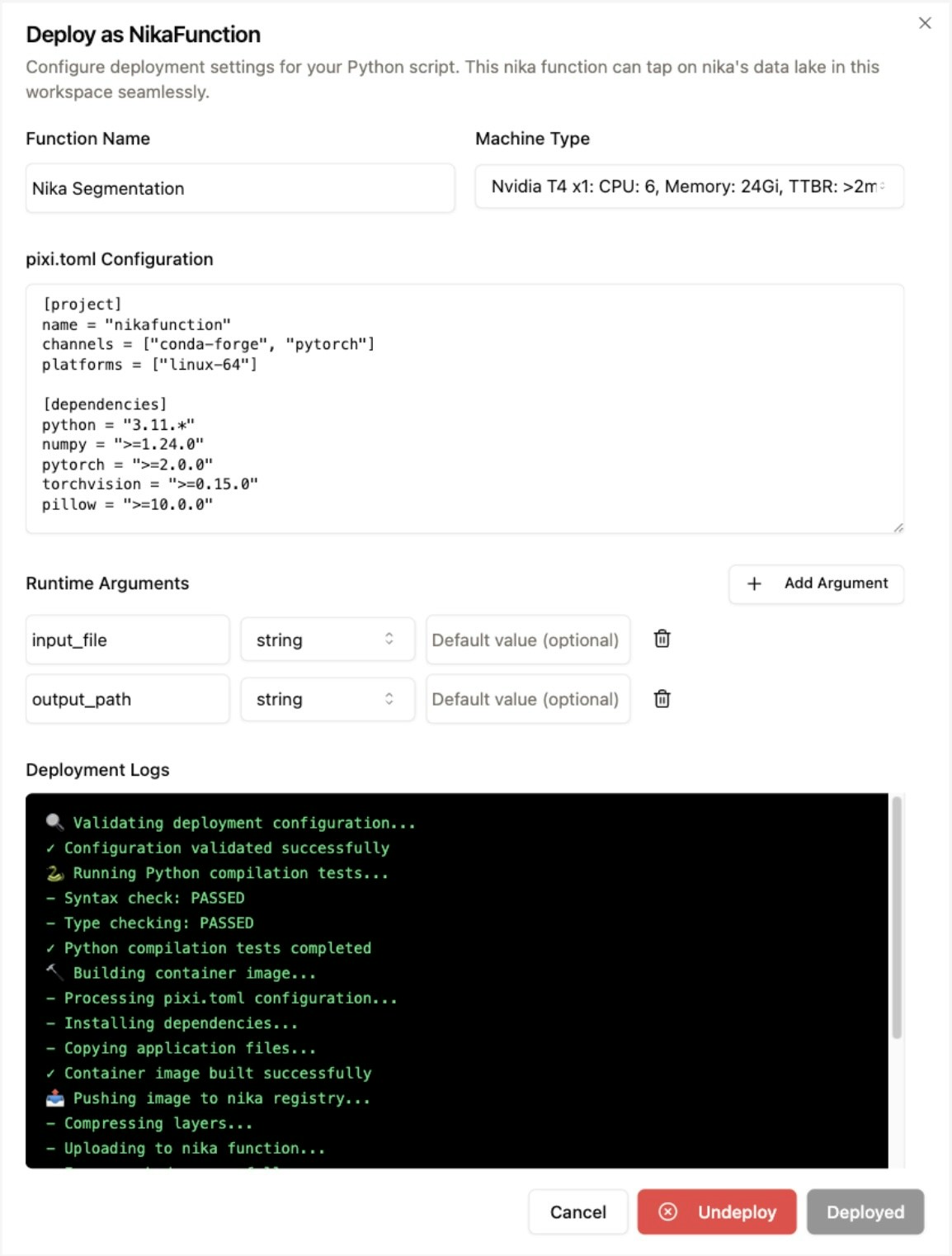Click the Function Name field showing Nika Segmentation

click(x=240, y=188)
